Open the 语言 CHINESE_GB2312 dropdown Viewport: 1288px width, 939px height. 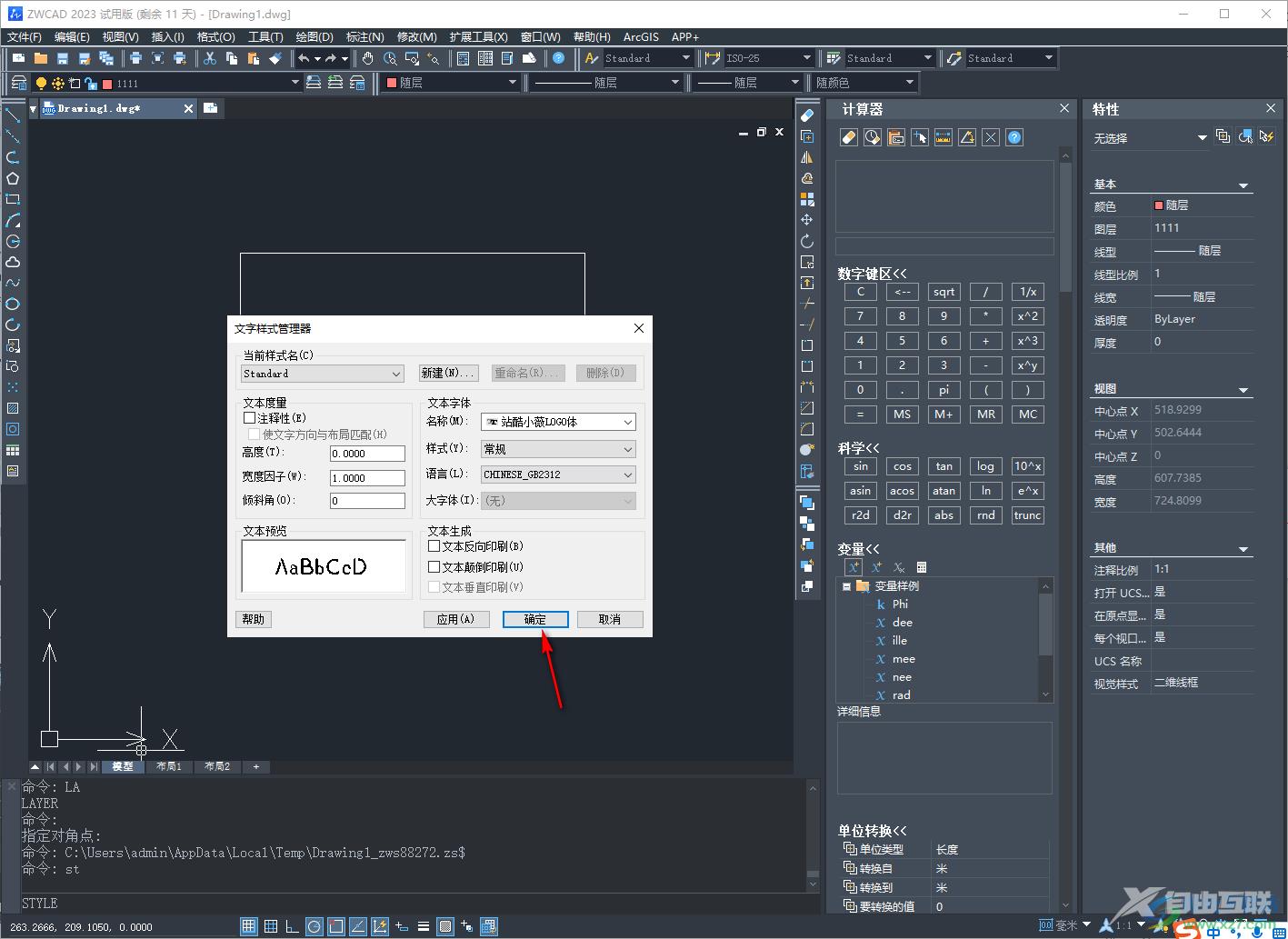coord(558,474)
